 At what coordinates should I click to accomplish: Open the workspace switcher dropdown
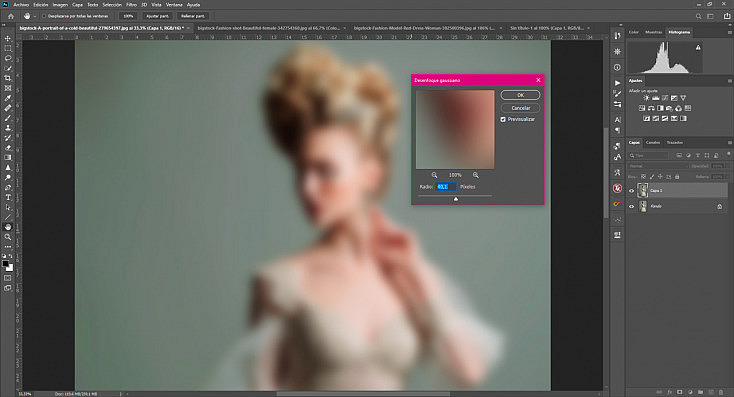(x=711, y=16)
